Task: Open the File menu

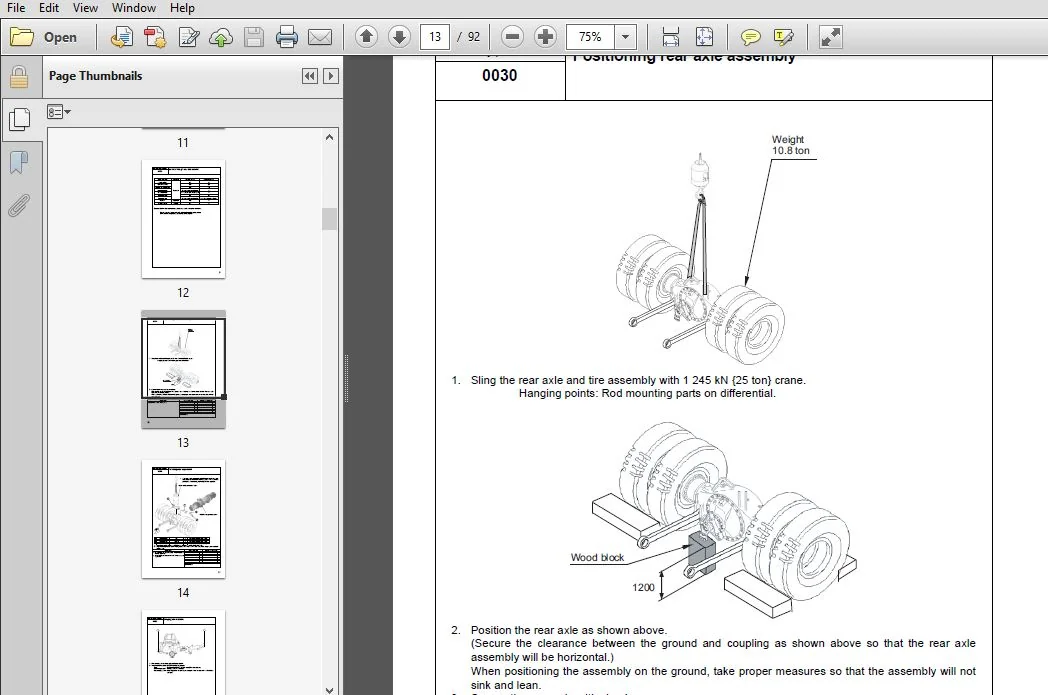Action: (15, 8)
